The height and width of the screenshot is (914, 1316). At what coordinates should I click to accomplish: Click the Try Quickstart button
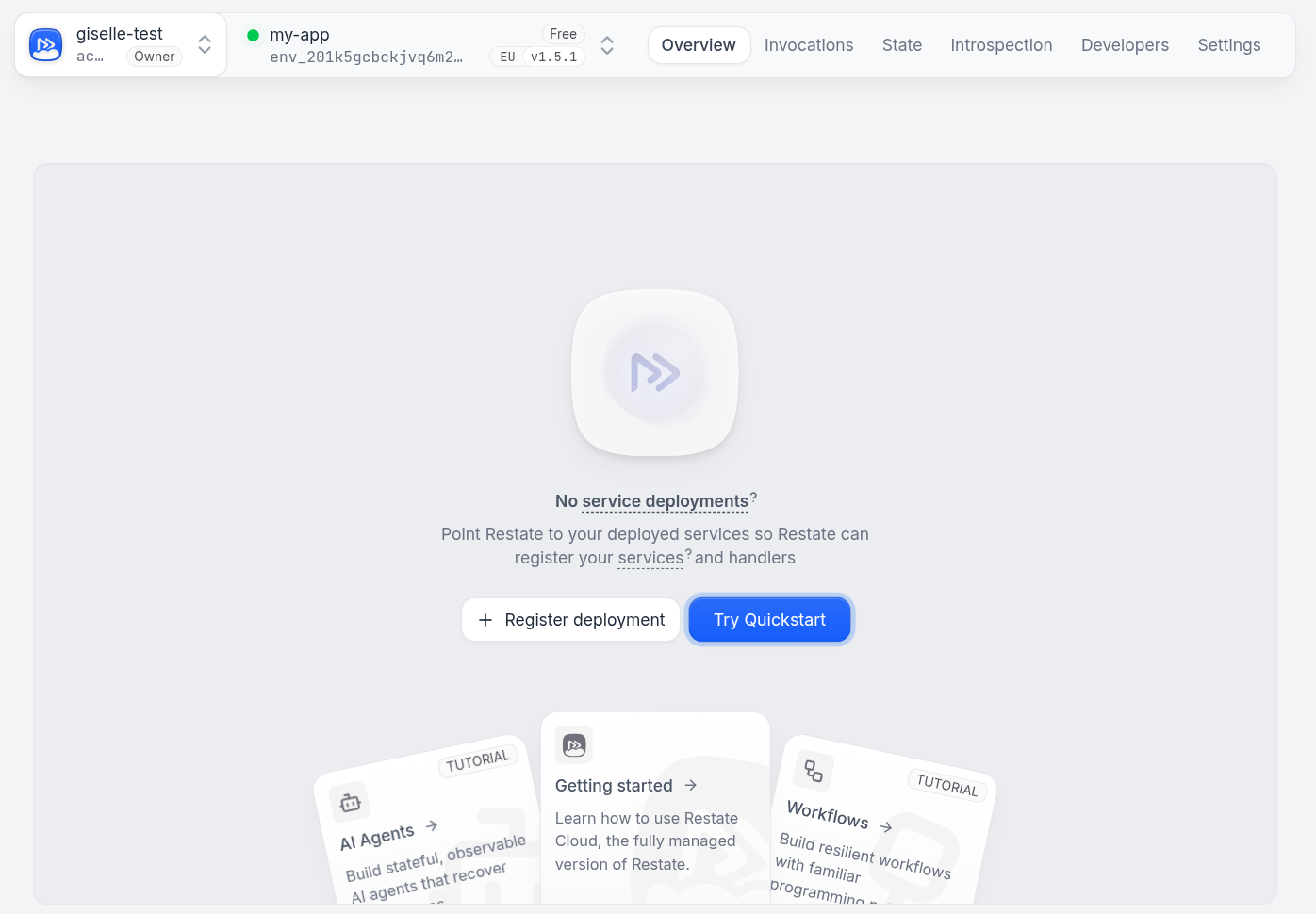point(769,619)
